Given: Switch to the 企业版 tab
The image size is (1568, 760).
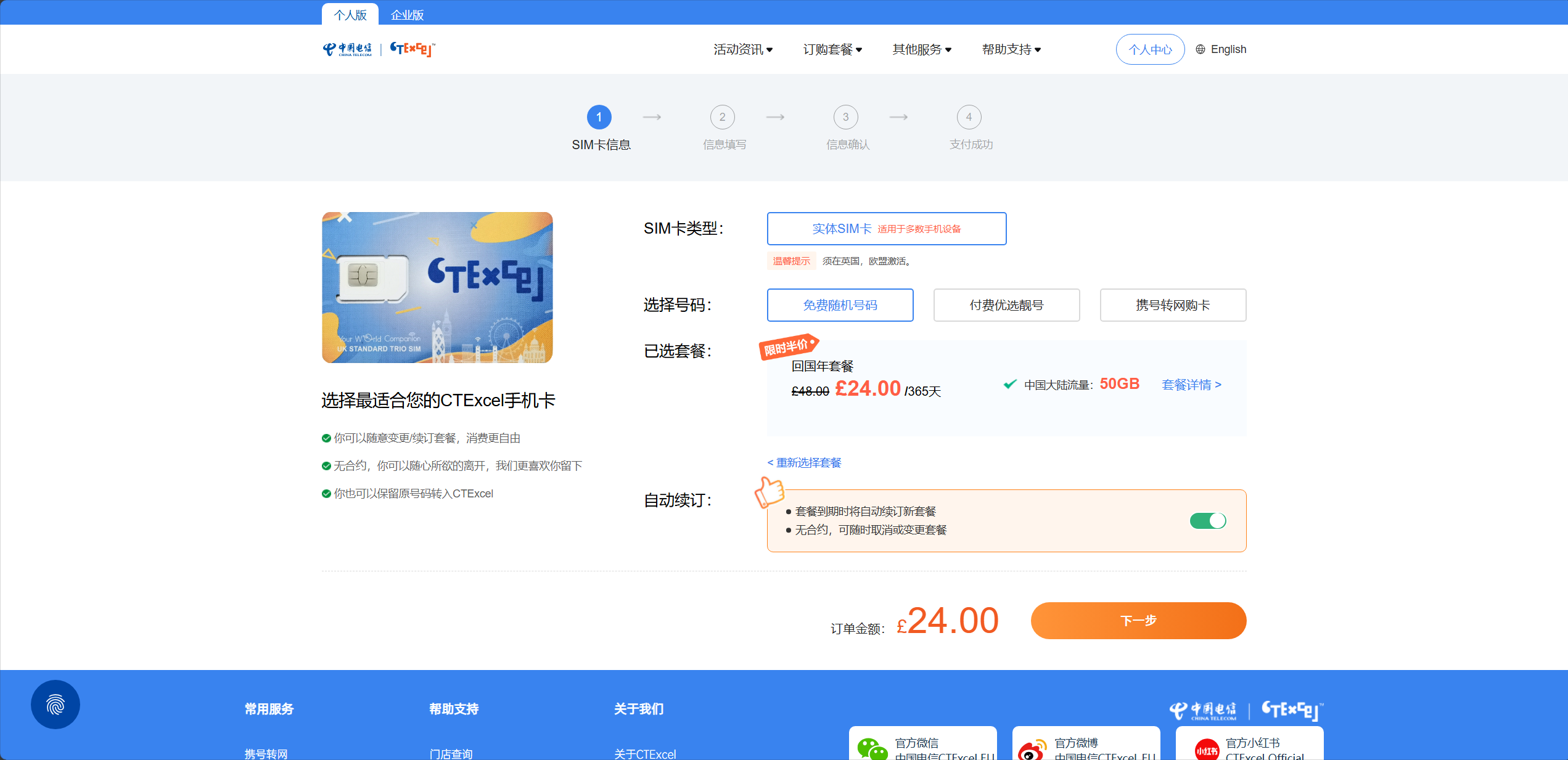Looking at the screenshot, I should coord(407,15).
